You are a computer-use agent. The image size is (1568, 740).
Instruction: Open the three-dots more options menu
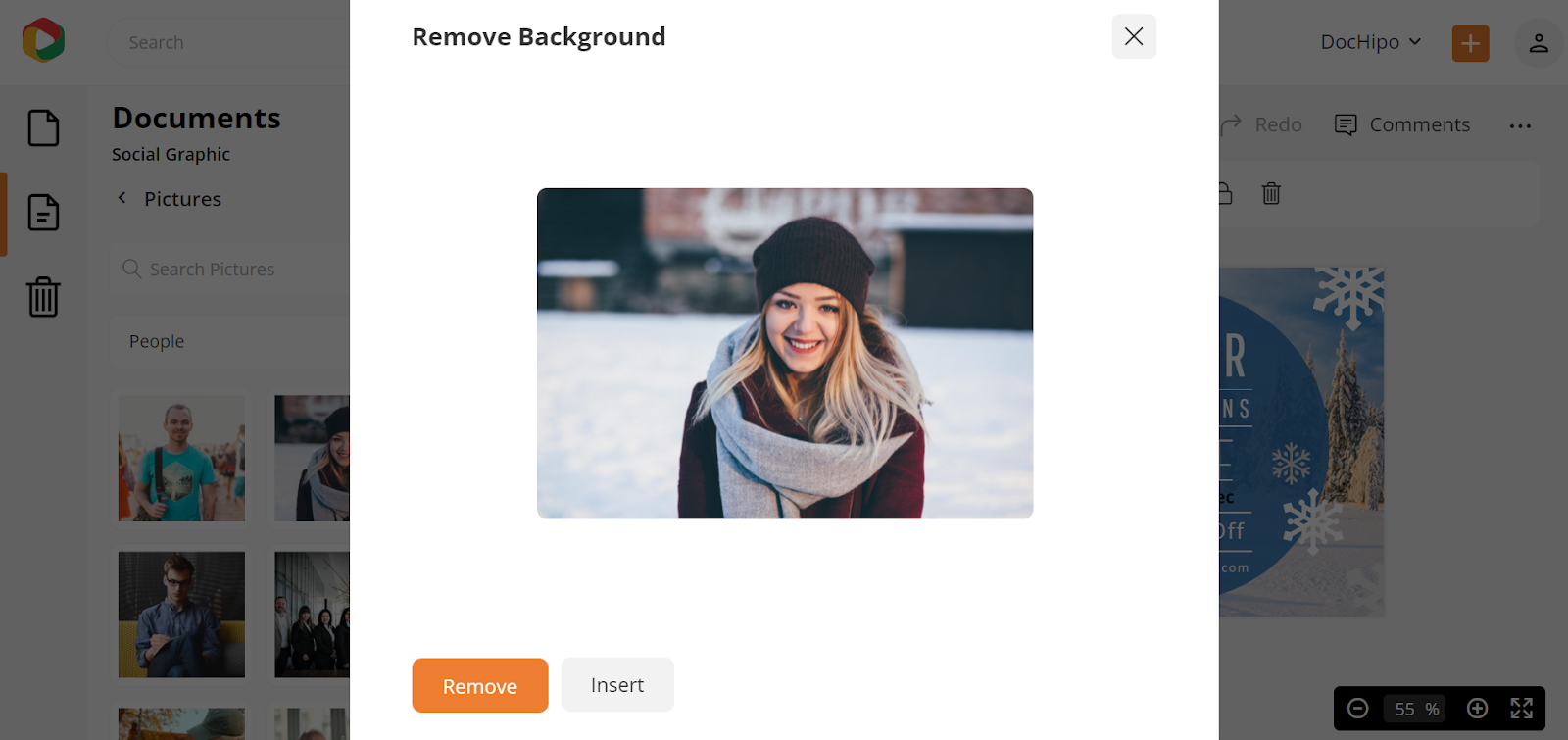tap(1520, 125)
